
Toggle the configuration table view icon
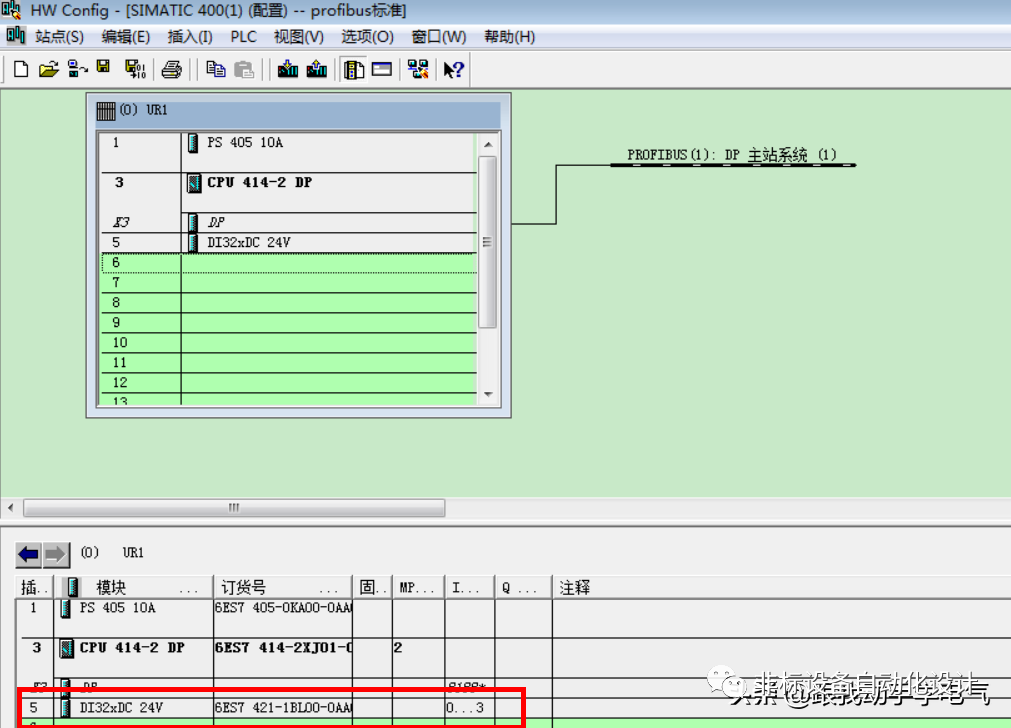[x=383, y=69]
